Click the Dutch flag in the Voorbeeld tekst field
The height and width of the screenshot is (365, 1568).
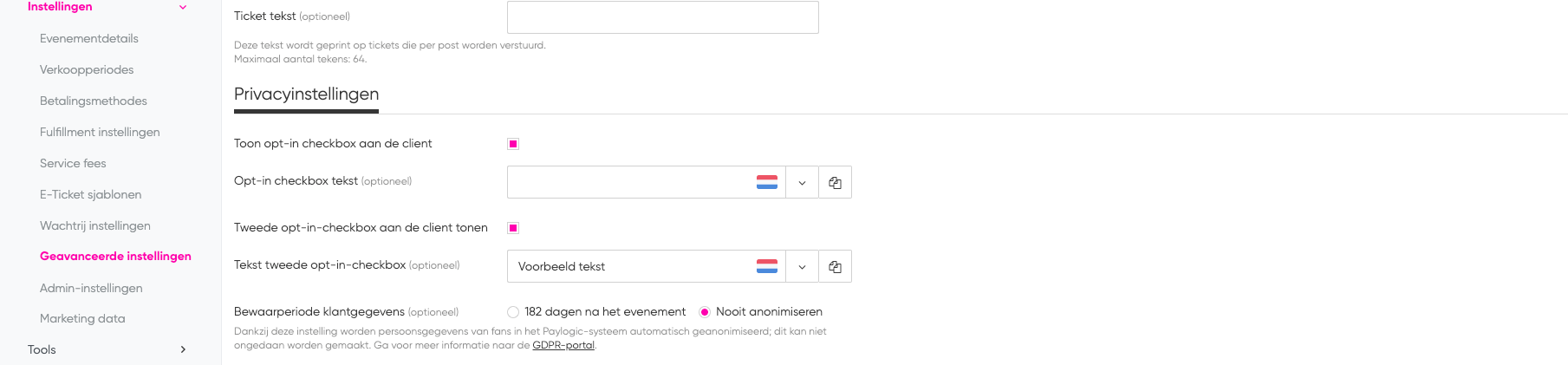[767, 266]
